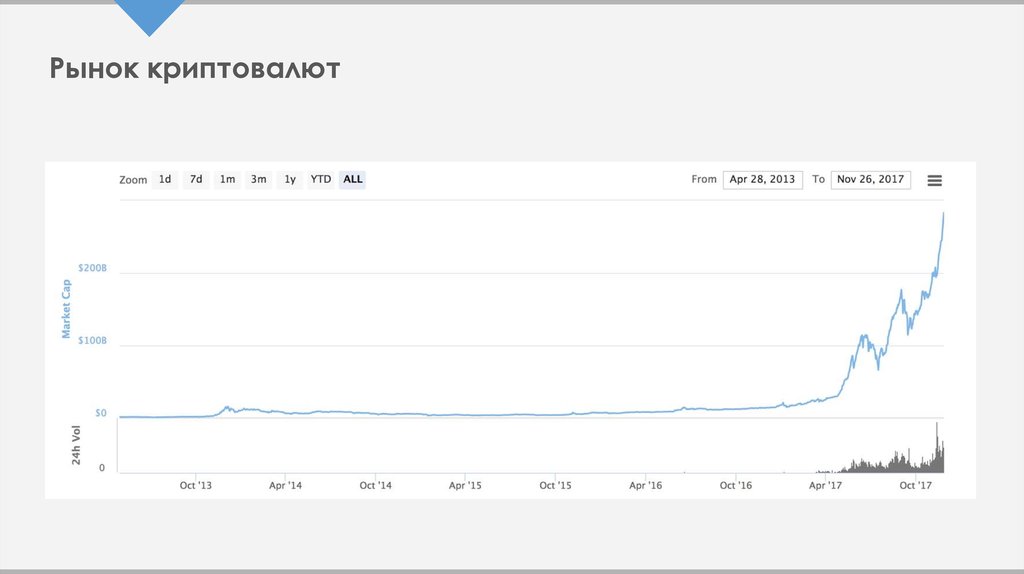
Task: Click the Market Cap axis title
Action: click(x=67, y=309)
